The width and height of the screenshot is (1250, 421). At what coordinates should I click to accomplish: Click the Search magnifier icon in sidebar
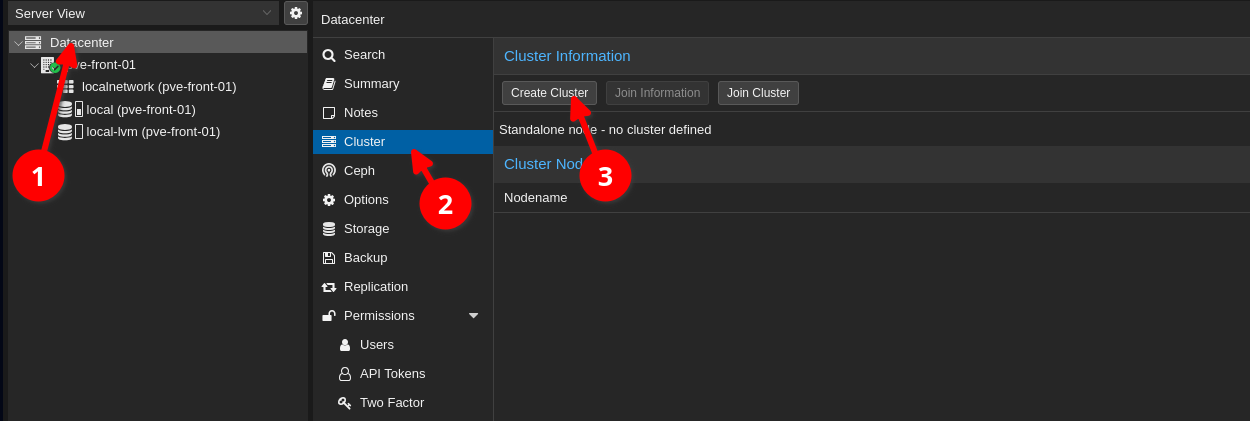pyautogui.click(x=329, y=55)
